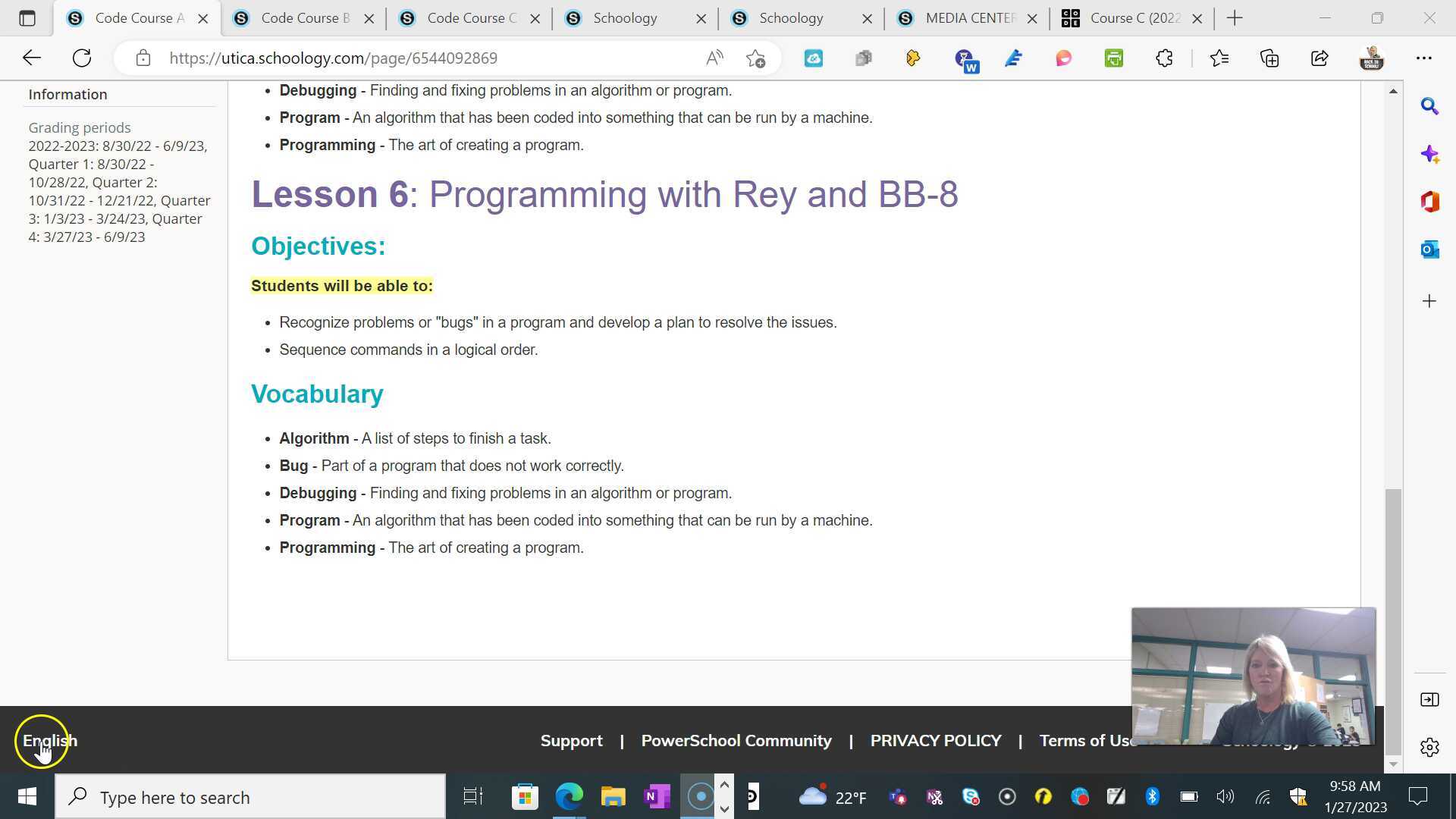Expand the English language selector
The width and height of the screenshot is (1456, 819).
50,741
